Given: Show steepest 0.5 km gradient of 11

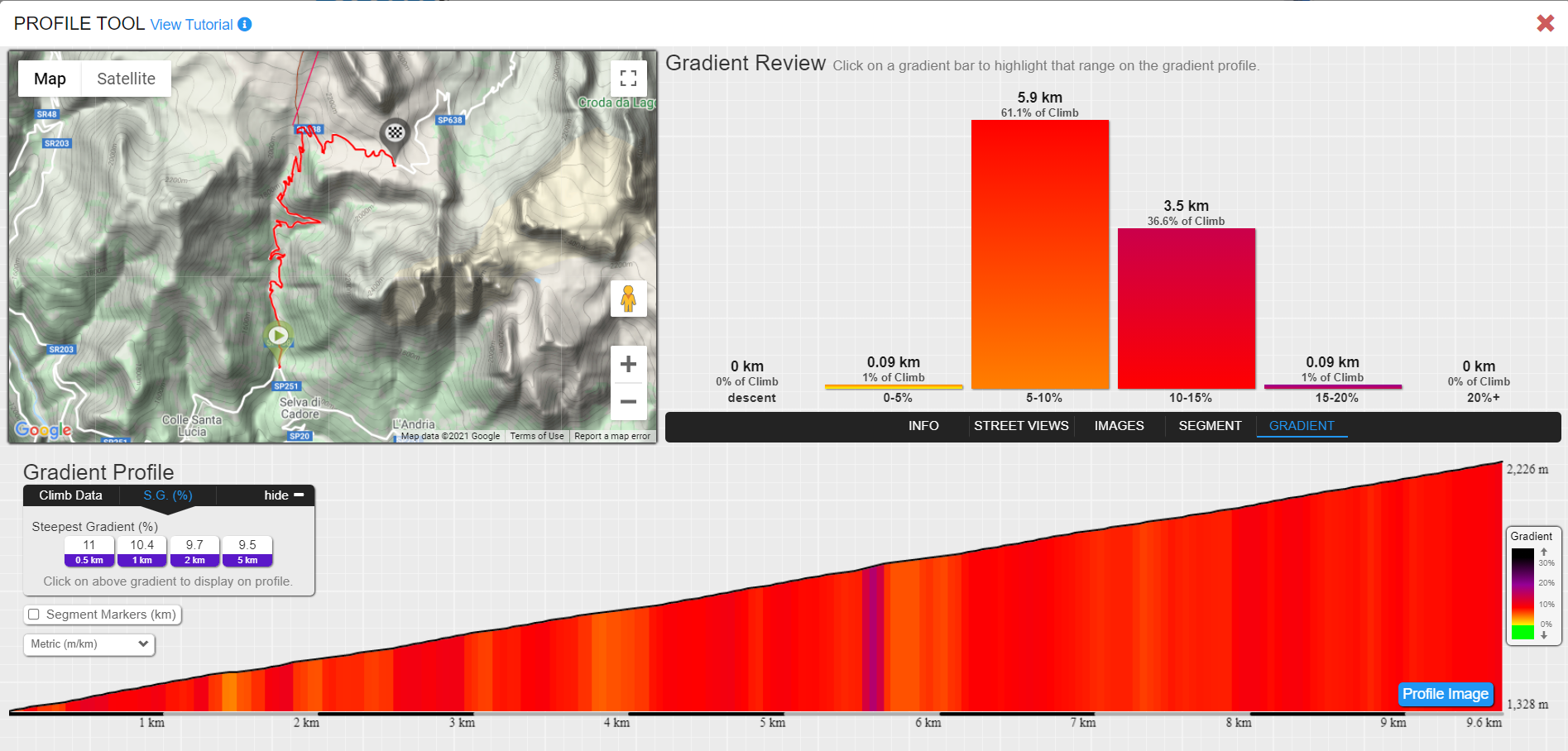Looking at the screenshot, I should [x=89, y=552].
